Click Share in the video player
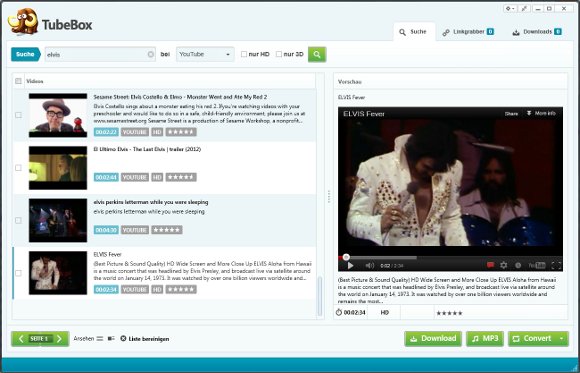Screen dimensions: 580x373 pos(511,114)
